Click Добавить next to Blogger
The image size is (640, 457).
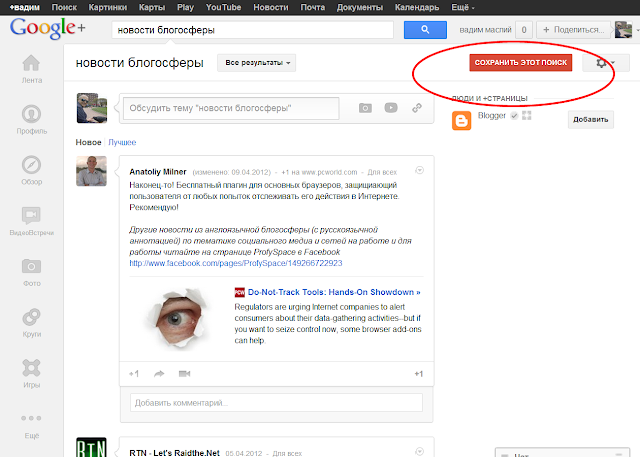[x=591, y=120]
